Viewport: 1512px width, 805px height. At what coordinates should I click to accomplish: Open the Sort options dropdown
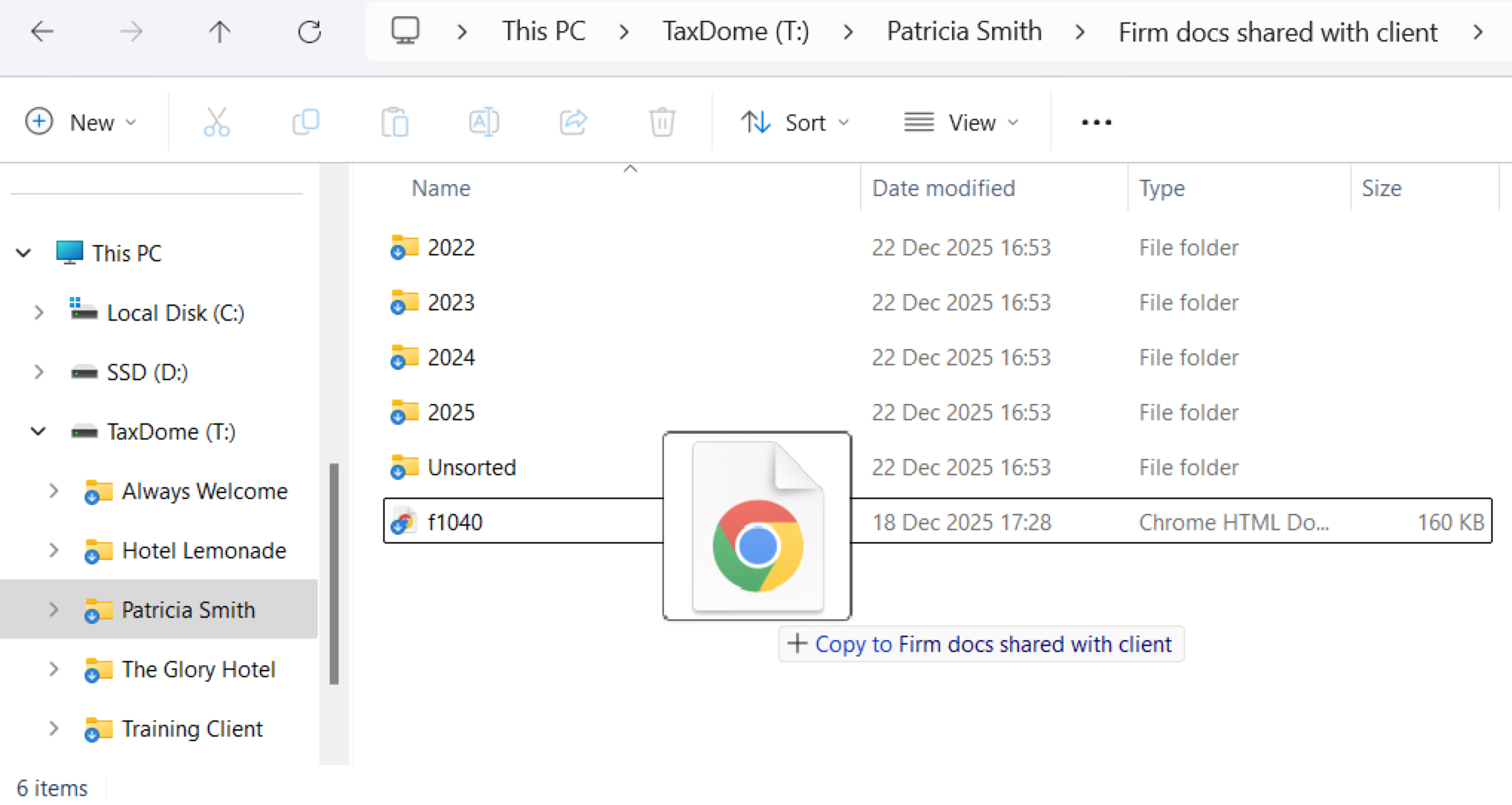(795, 123)
